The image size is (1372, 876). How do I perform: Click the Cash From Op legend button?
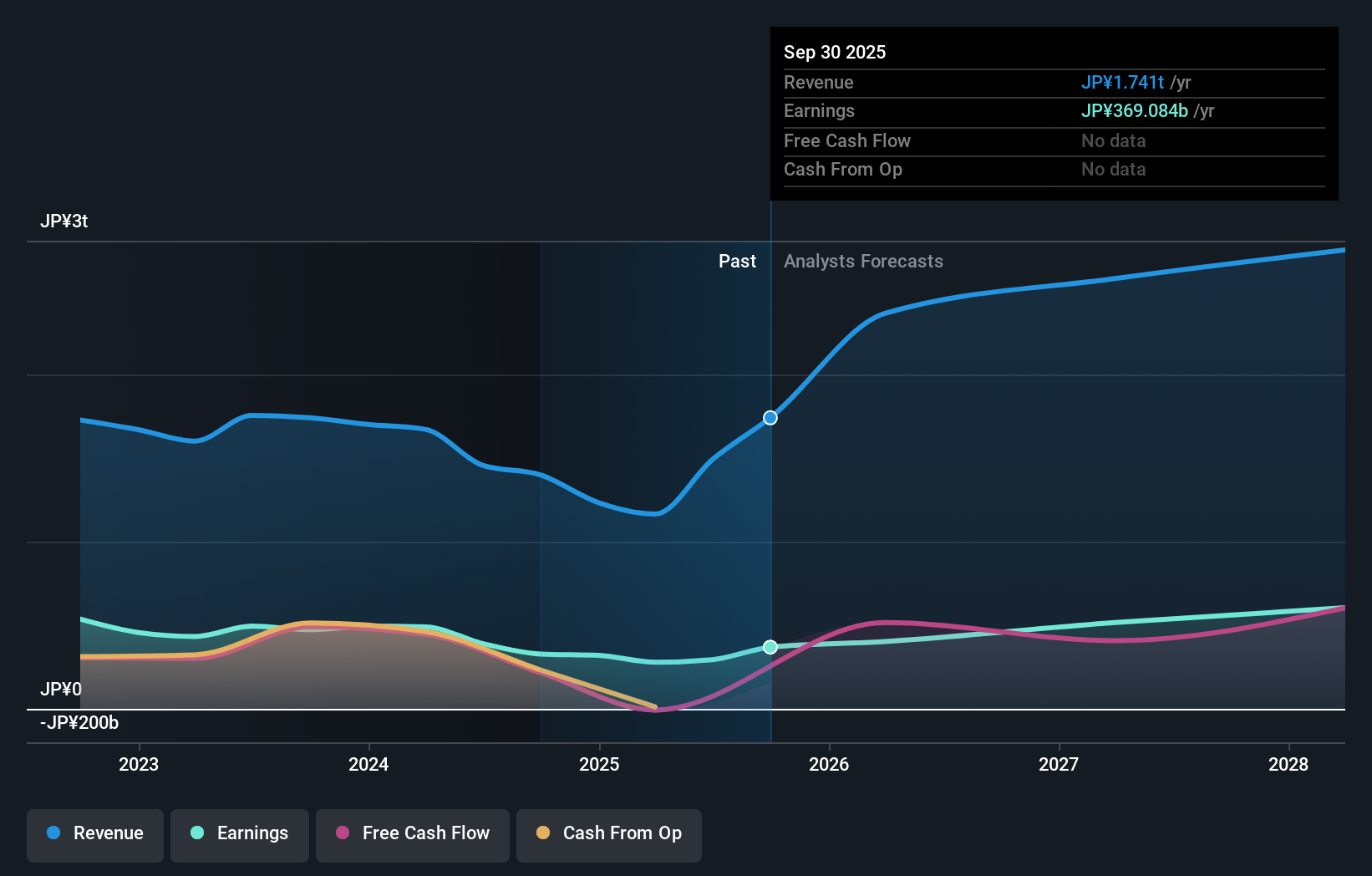(x=608, y=833)
